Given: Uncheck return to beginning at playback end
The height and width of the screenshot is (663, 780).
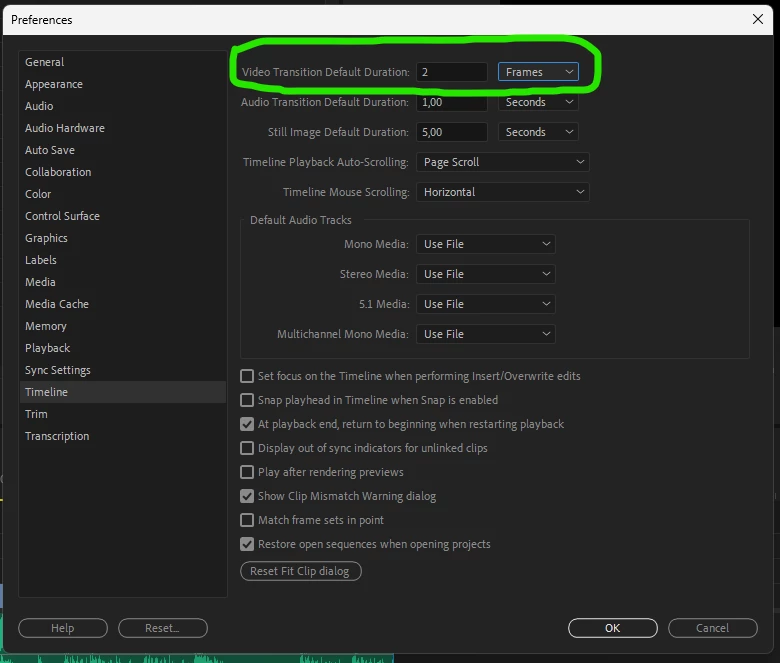Looking at the screenshot, I should [247, 424].
